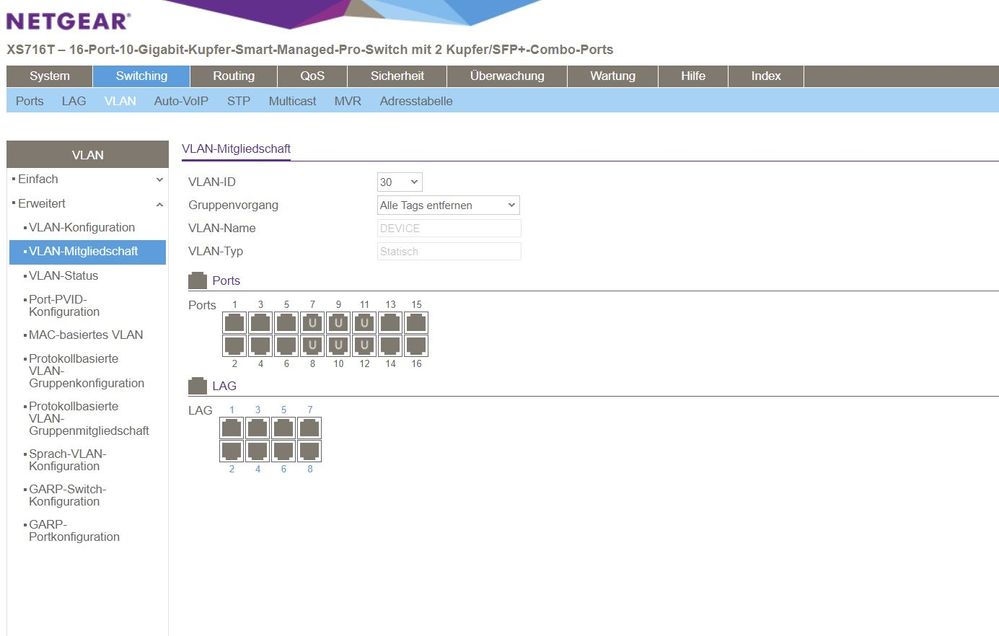Viewport: 999px width, 636px height.
Task: Click the LAG section header icon
Action: click(198, 386)
